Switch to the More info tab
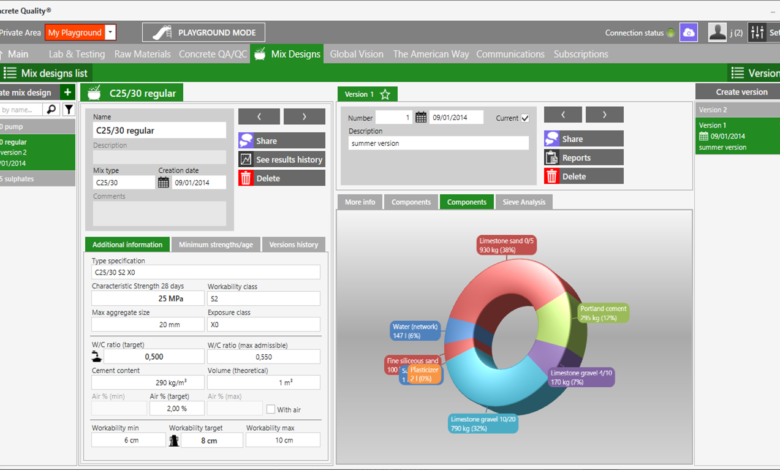This screenshot has height=470, width=780. (x=360, y=202)
